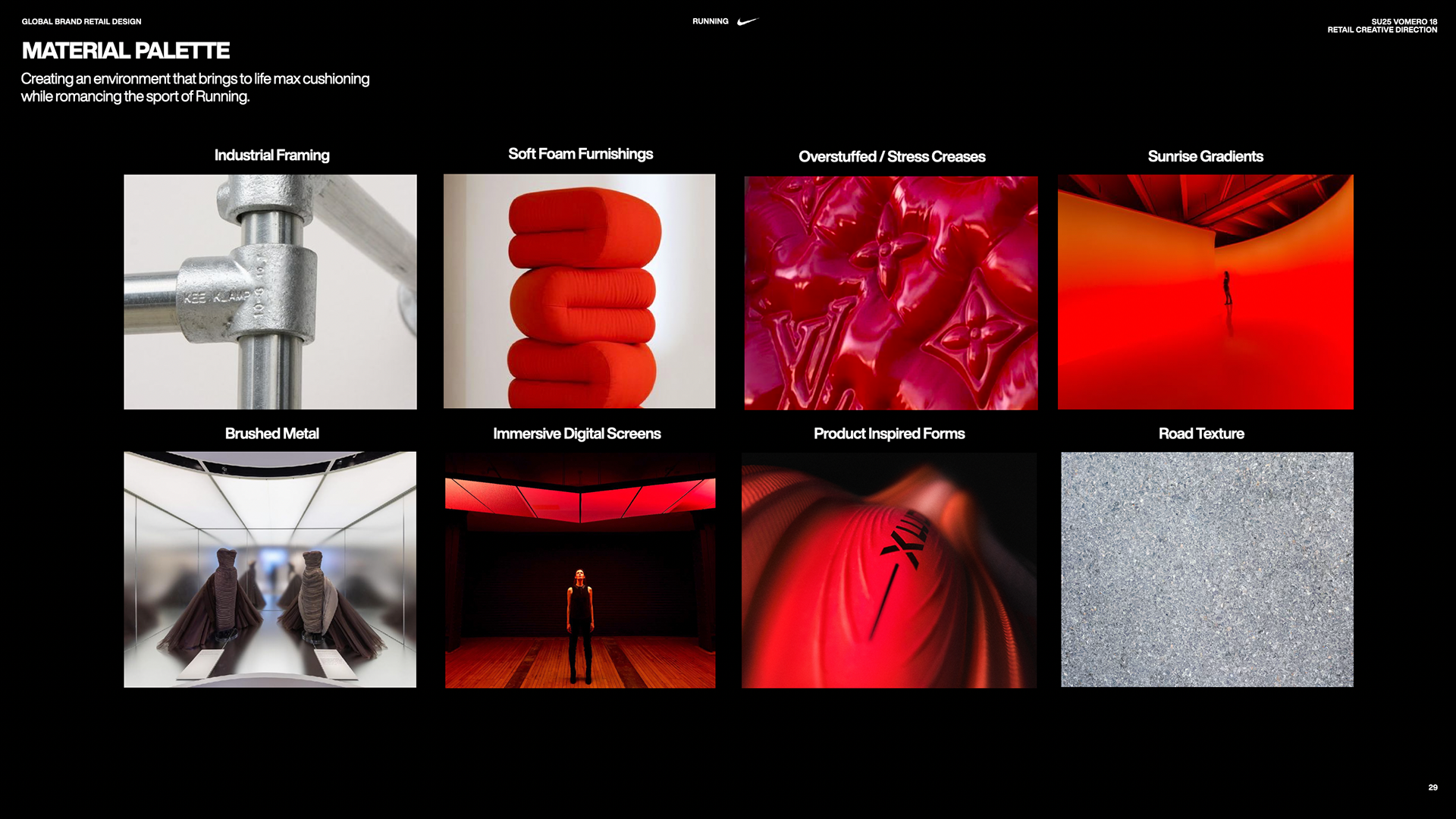Click the Immersive Digital Screens image
Viewport: 1456px width, 819px height.
(x=580, y=570)
